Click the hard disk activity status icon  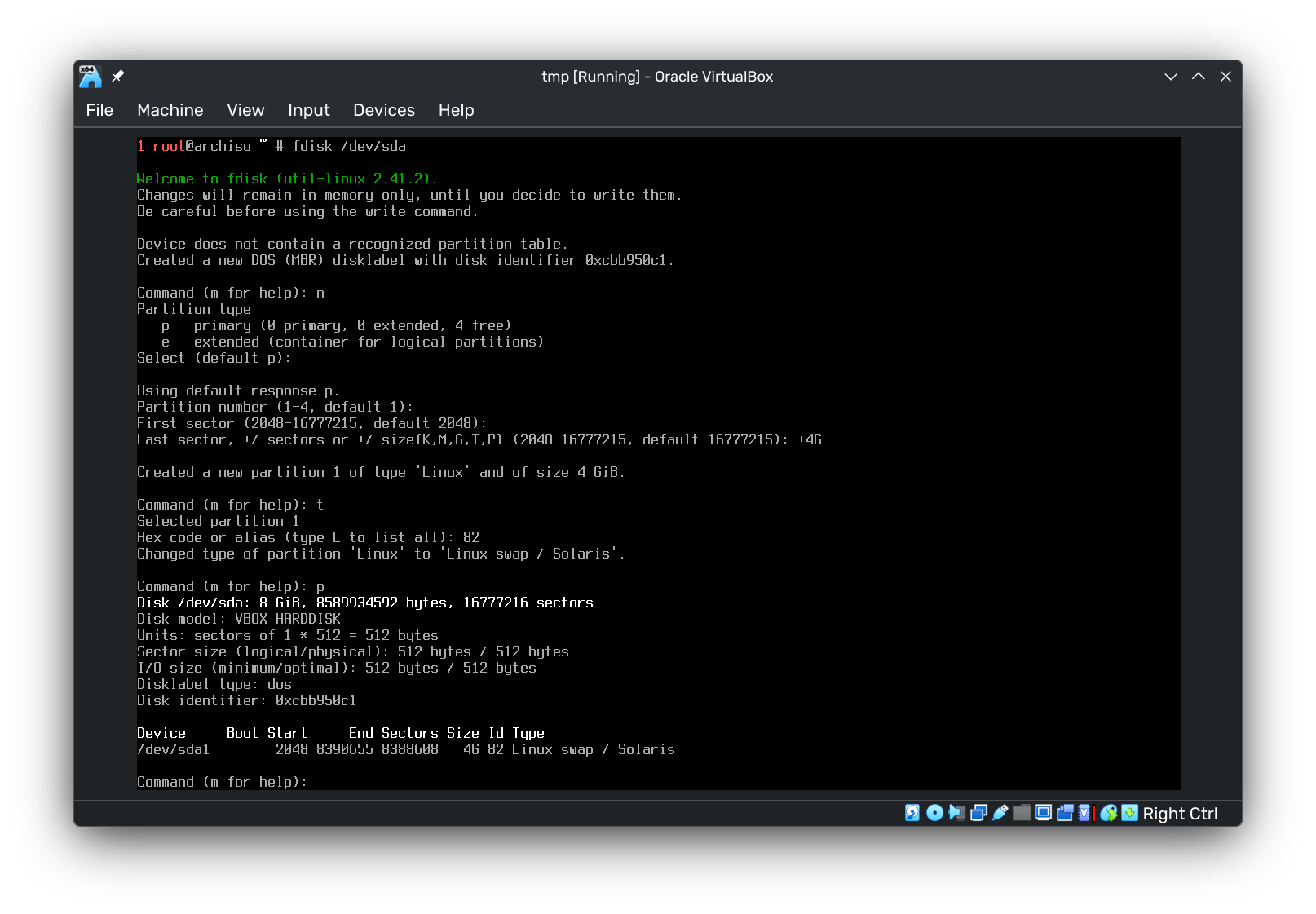[912, 813]
